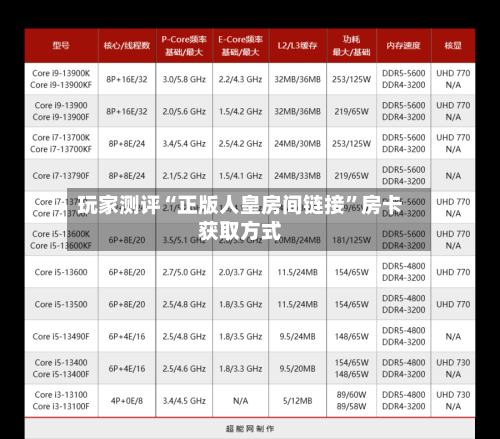500x439 pixels.
Task: Select the Core i9-13900KF model name
Action: (61, 85)
